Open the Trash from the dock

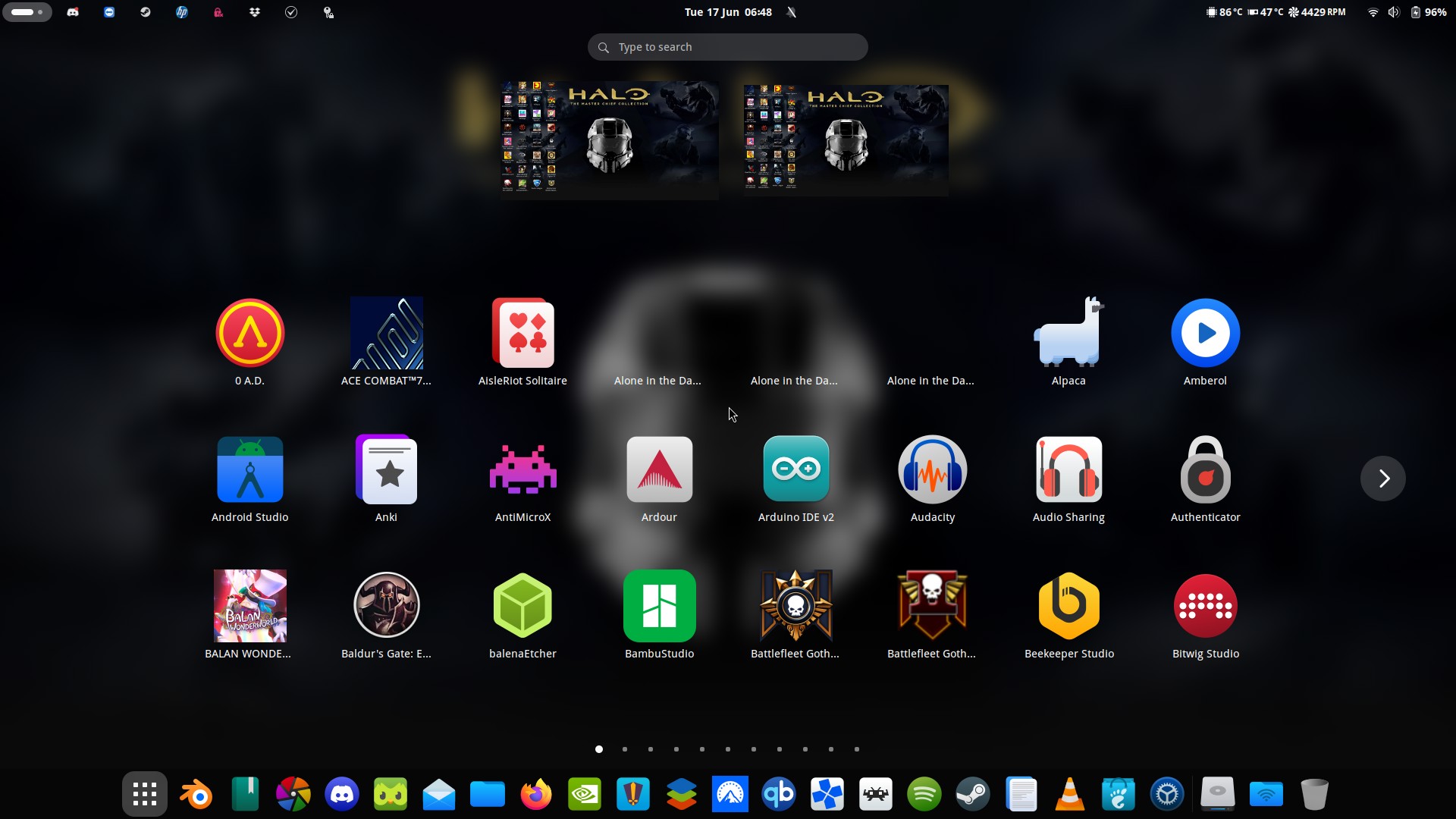(1314, 794)
